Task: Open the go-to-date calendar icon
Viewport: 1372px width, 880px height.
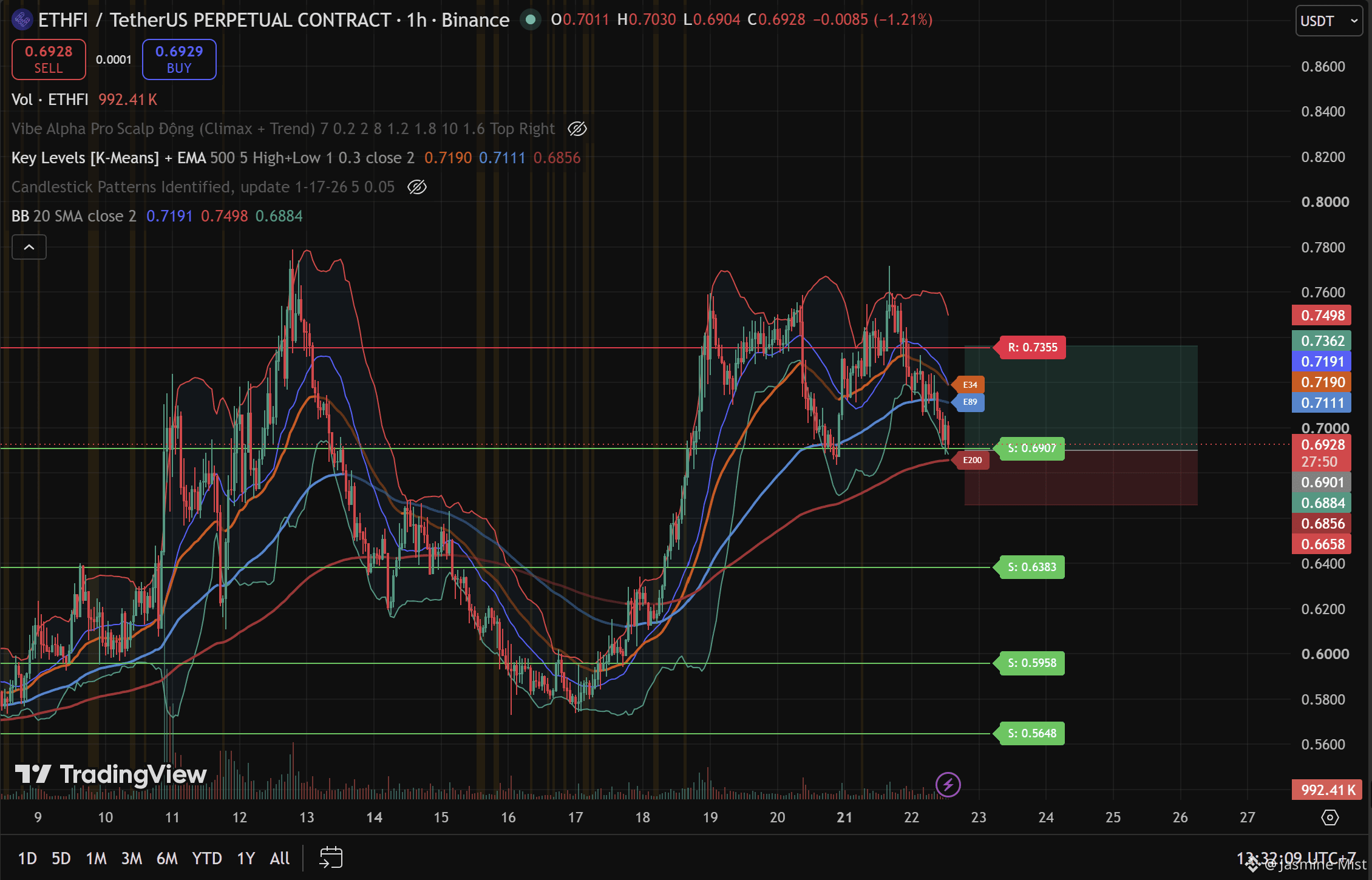Action: coord(331,858)
